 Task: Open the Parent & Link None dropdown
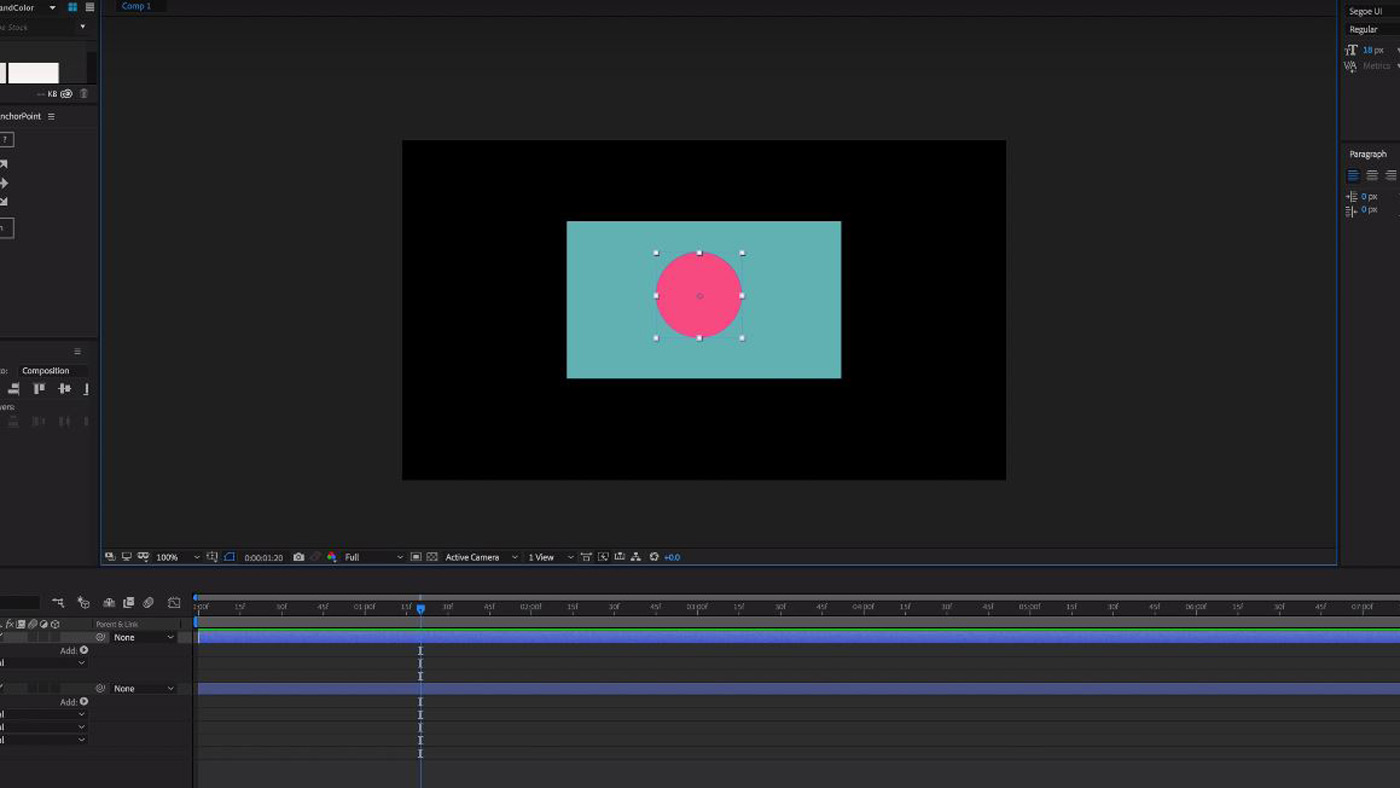coord(140,637)
